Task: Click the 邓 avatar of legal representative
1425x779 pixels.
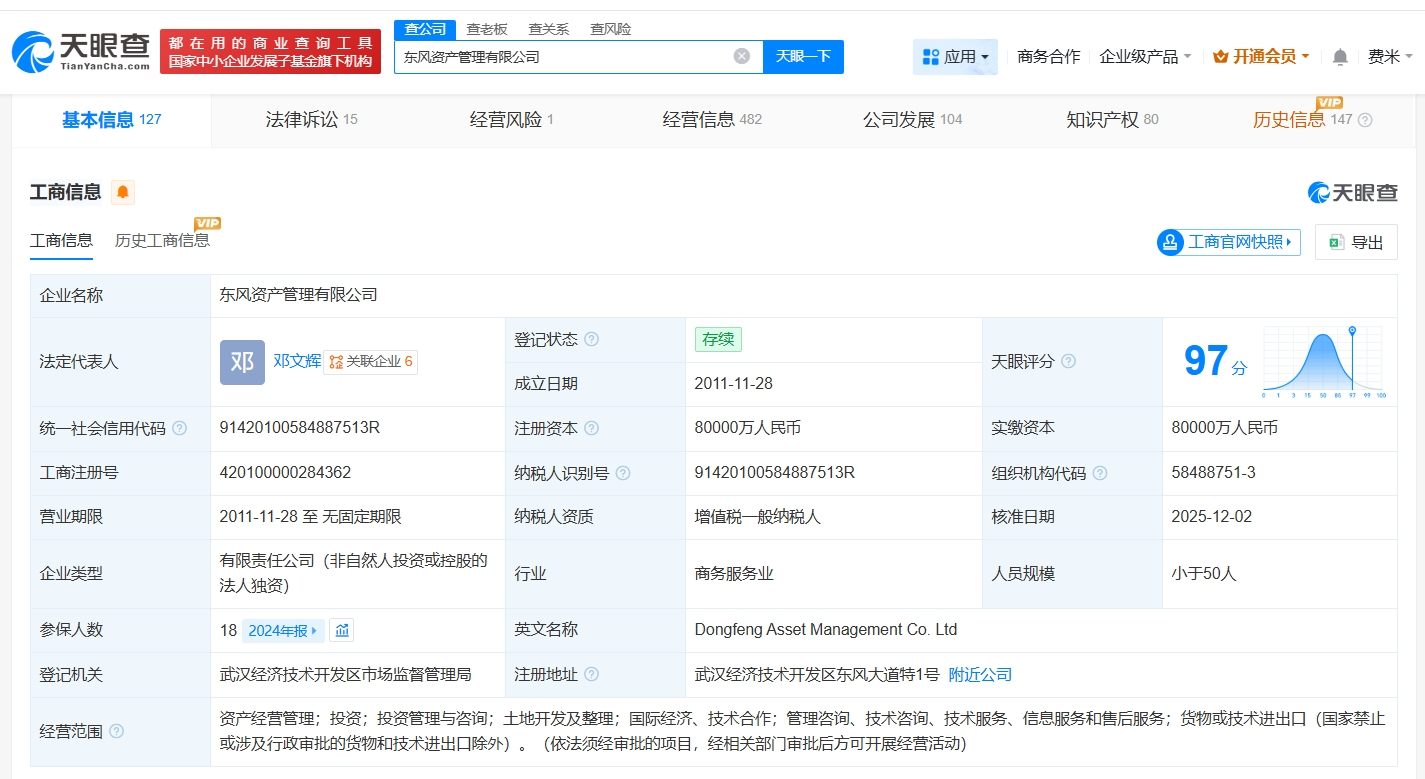Action: (x=242, y=362)
